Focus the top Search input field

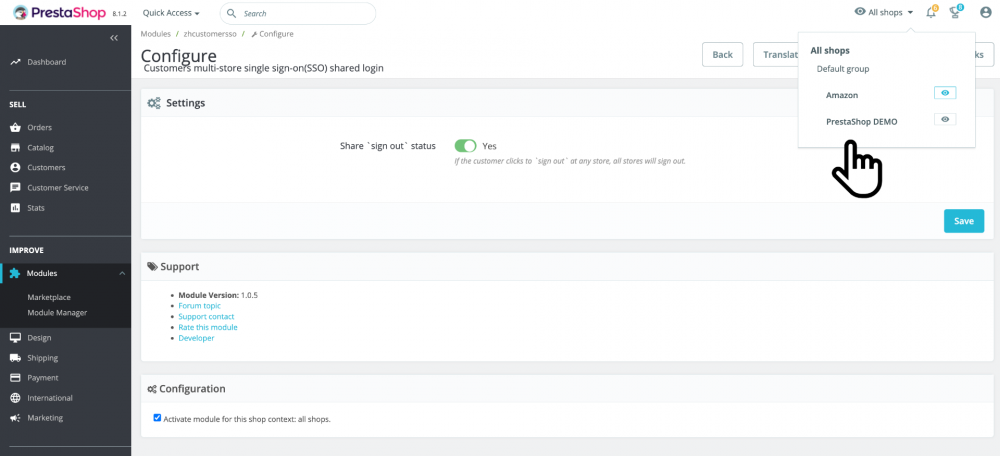click(x=305, y=13)
